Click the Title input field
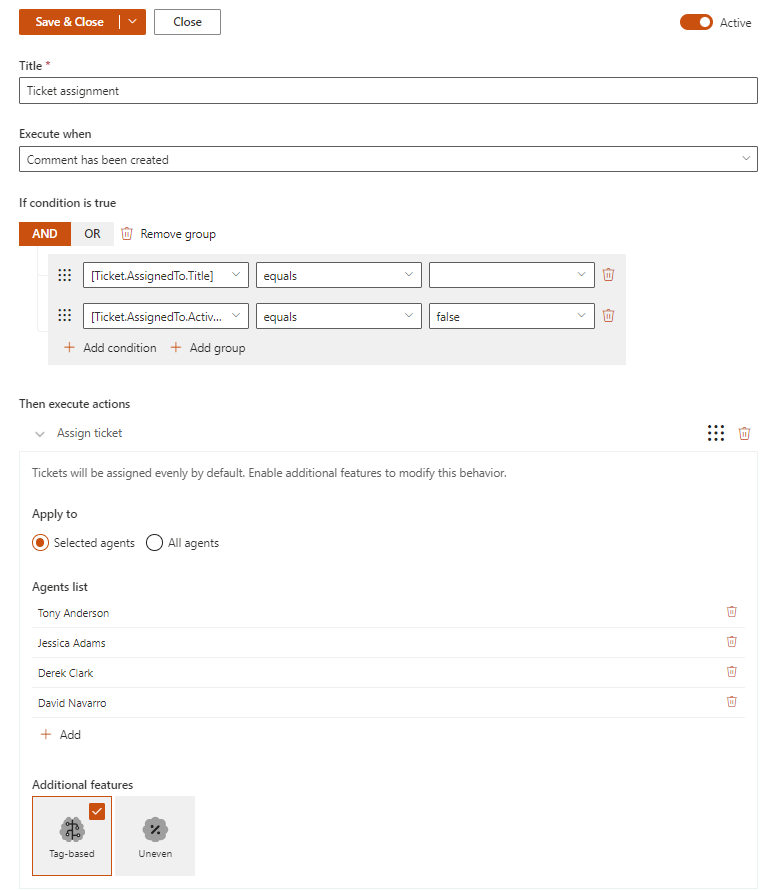Viewport: 778px width, 890px height. tap(388, 91)
